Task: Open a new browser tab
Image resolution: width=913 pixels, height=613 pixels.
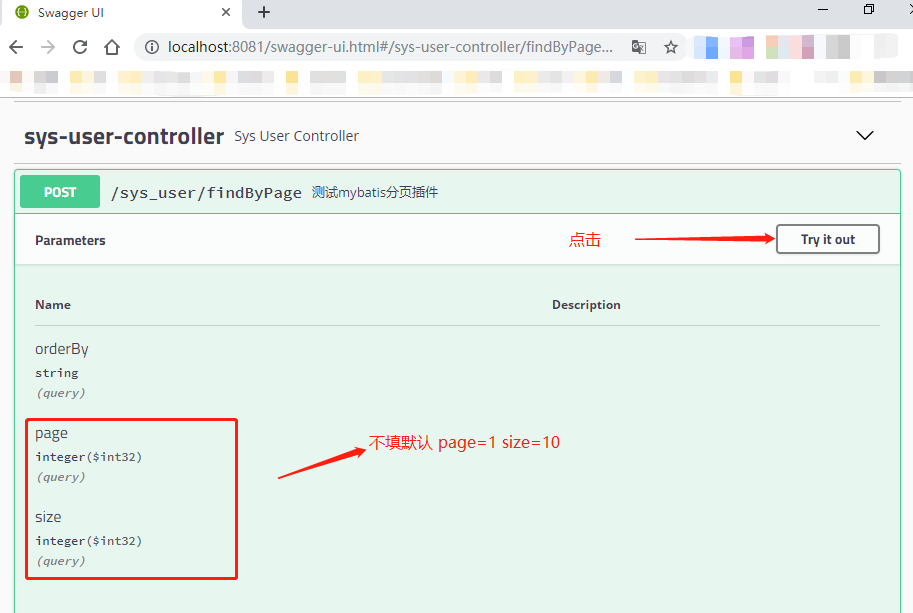Action: pyautogui.click(x=264, y=12)
